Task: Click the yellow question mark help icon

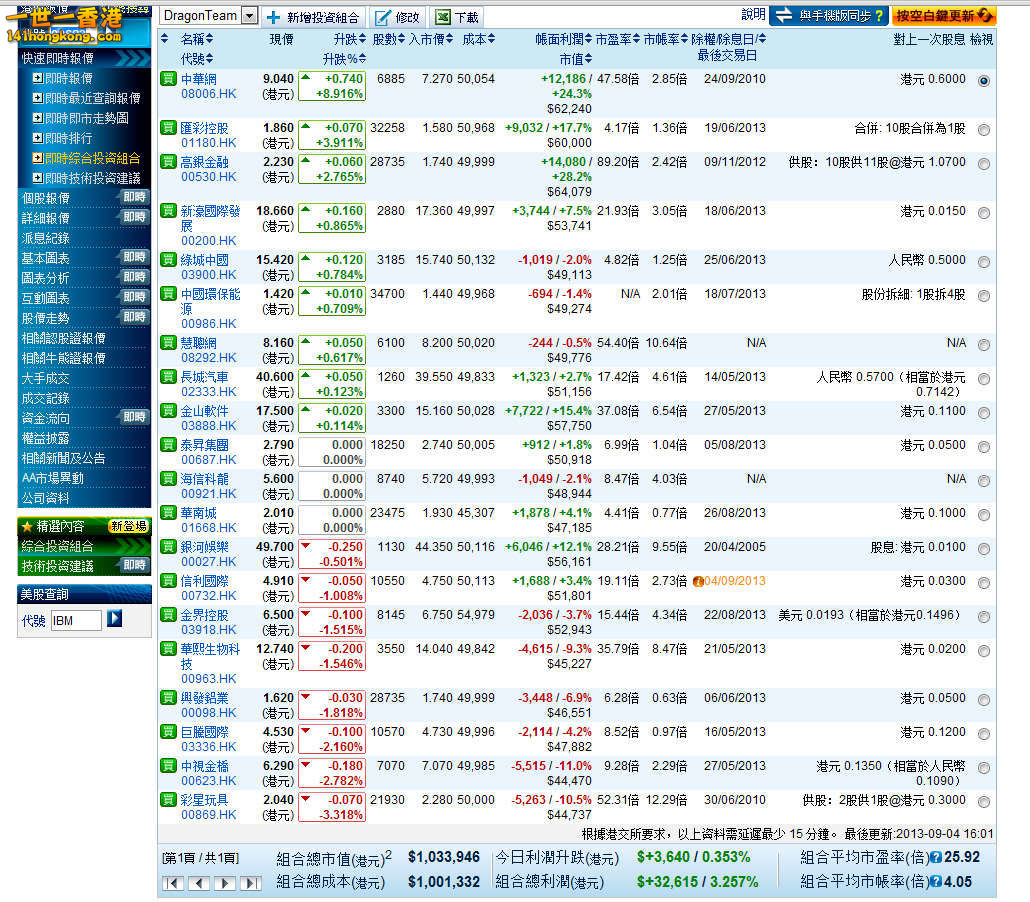Action: 878,16
